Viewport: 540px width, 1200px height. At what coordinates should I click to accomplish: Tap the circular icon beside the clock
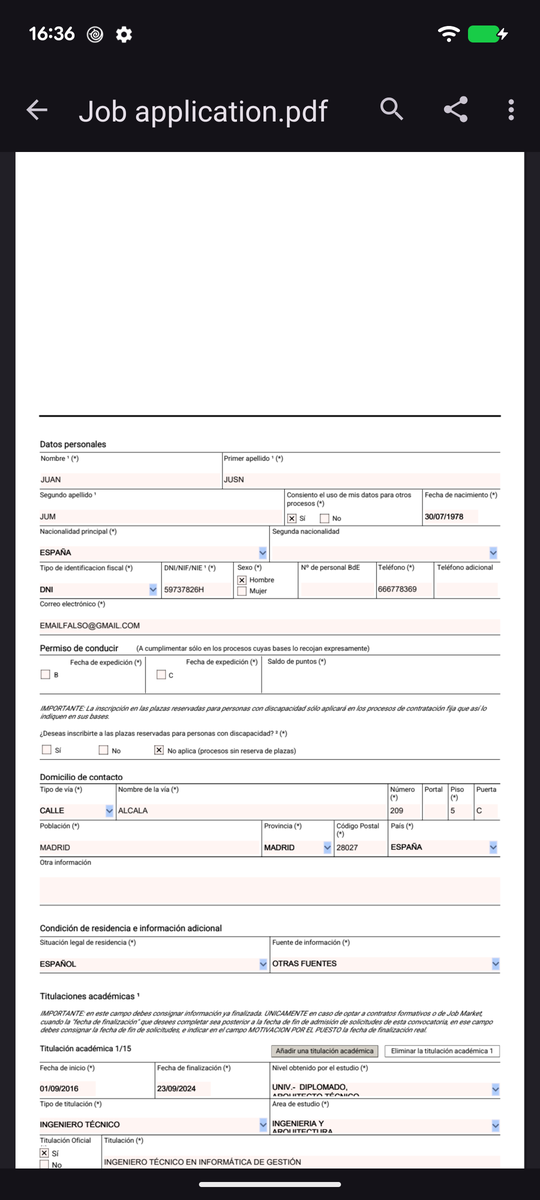click(x=95, y=34)
